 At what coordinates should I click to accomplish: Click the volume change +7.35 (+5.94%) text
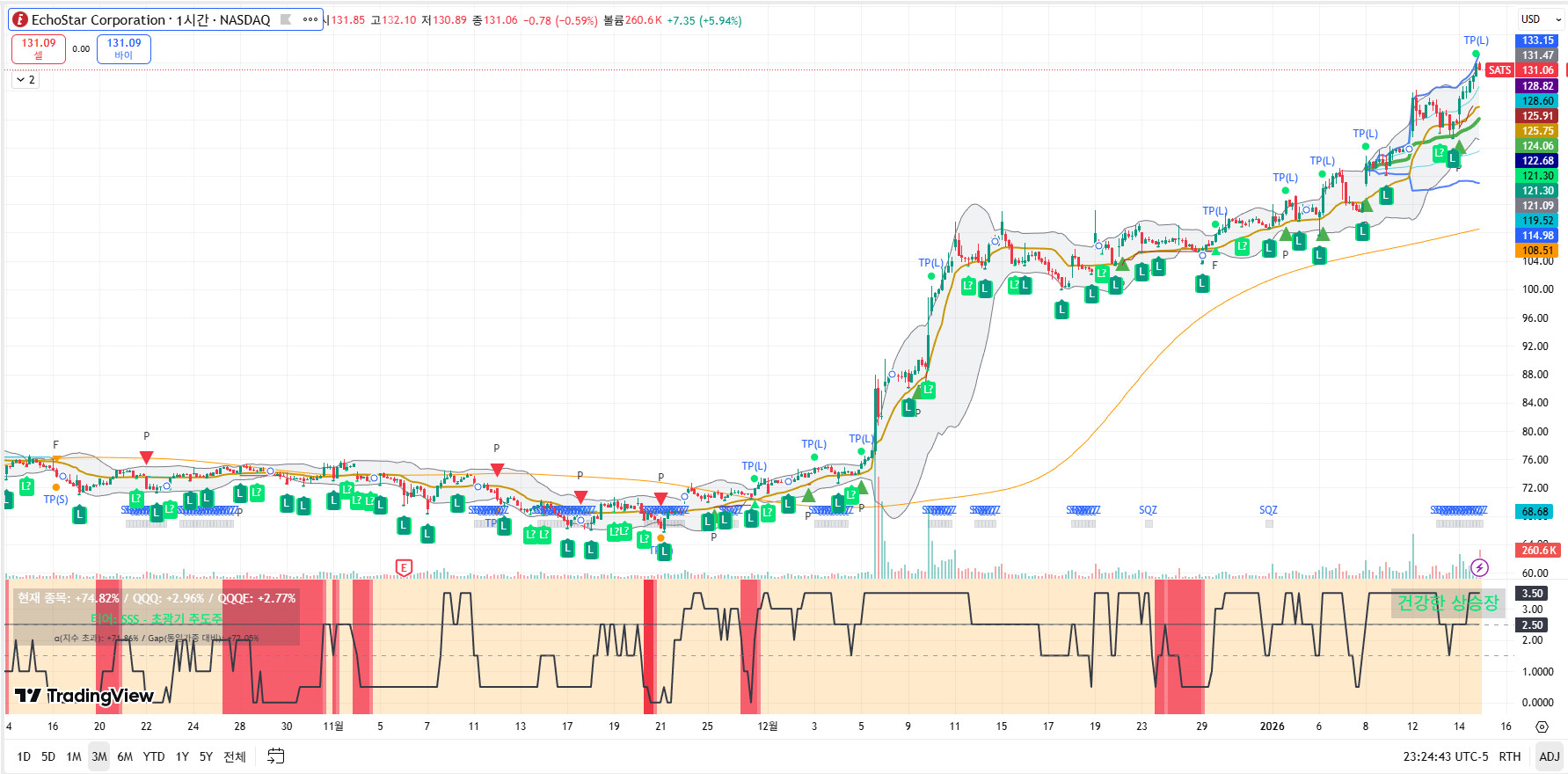click(704, 20)
